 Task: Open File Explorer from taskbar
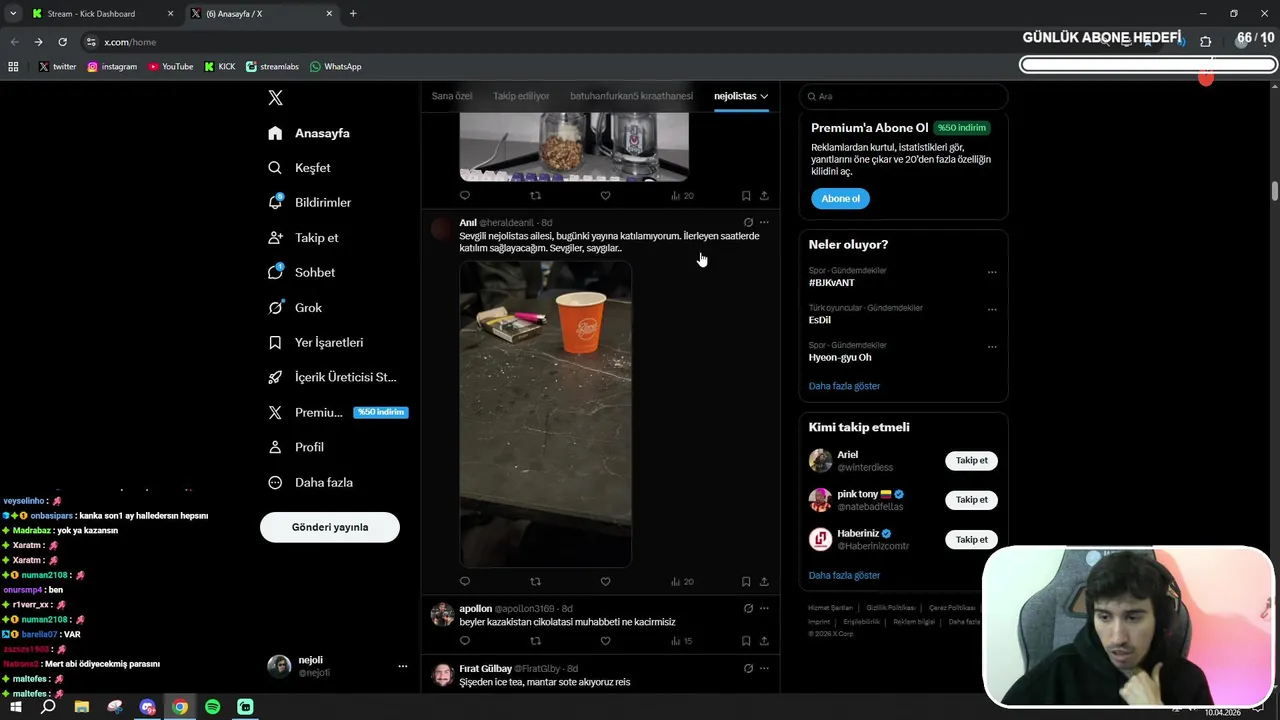tap(82, 707)
